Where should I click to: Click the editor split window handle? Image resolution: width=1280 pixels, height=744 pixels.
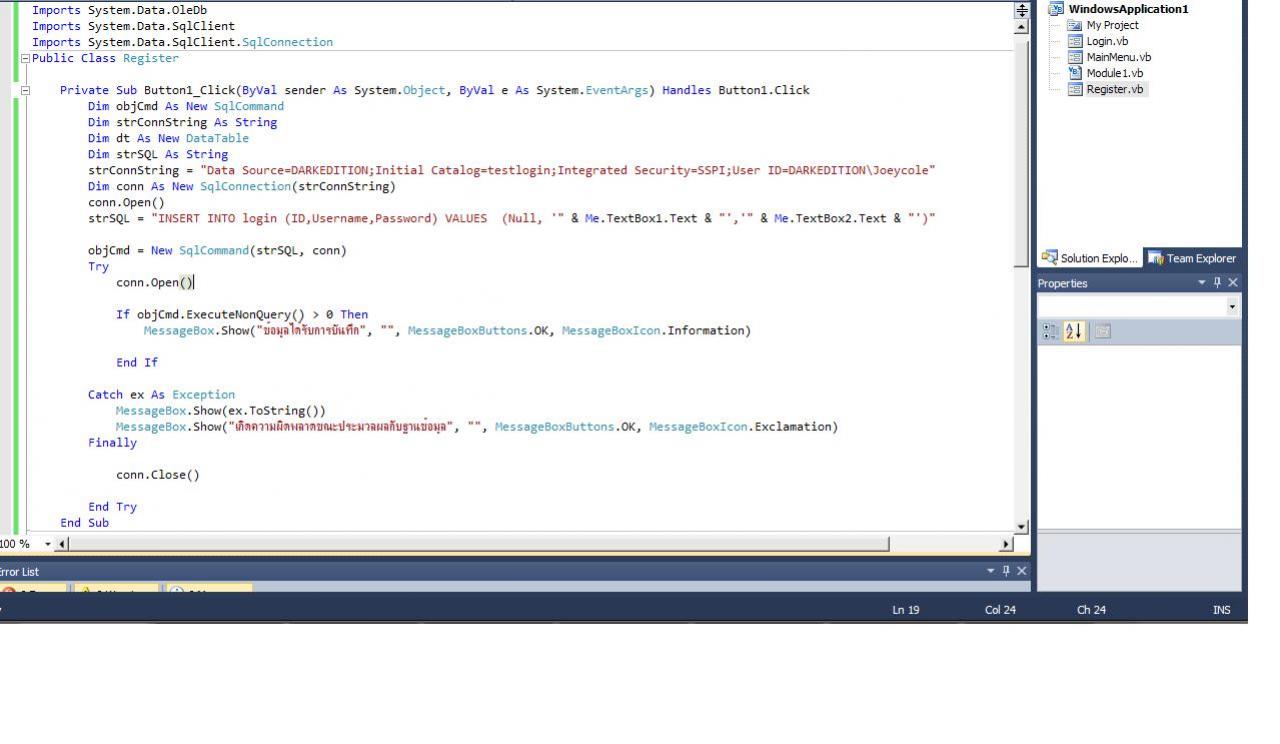[x=1021, y=10]
